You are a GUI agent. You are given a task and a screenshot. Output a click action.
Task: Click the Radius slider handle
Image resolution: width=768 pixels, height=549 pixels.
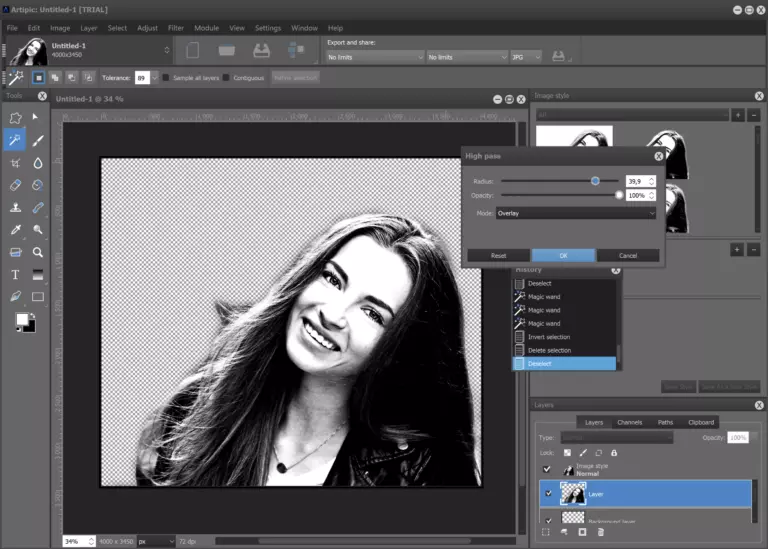[595, 181]
